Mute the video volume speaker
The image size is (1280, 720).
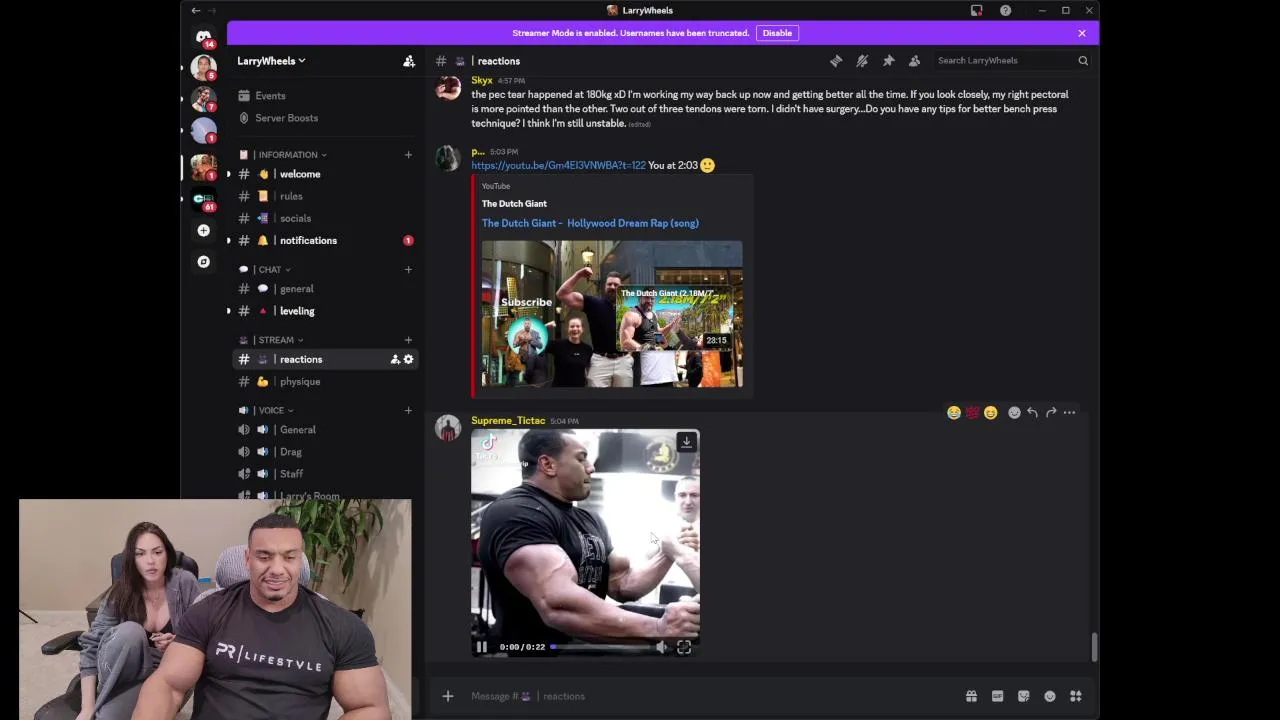[661, 647]
